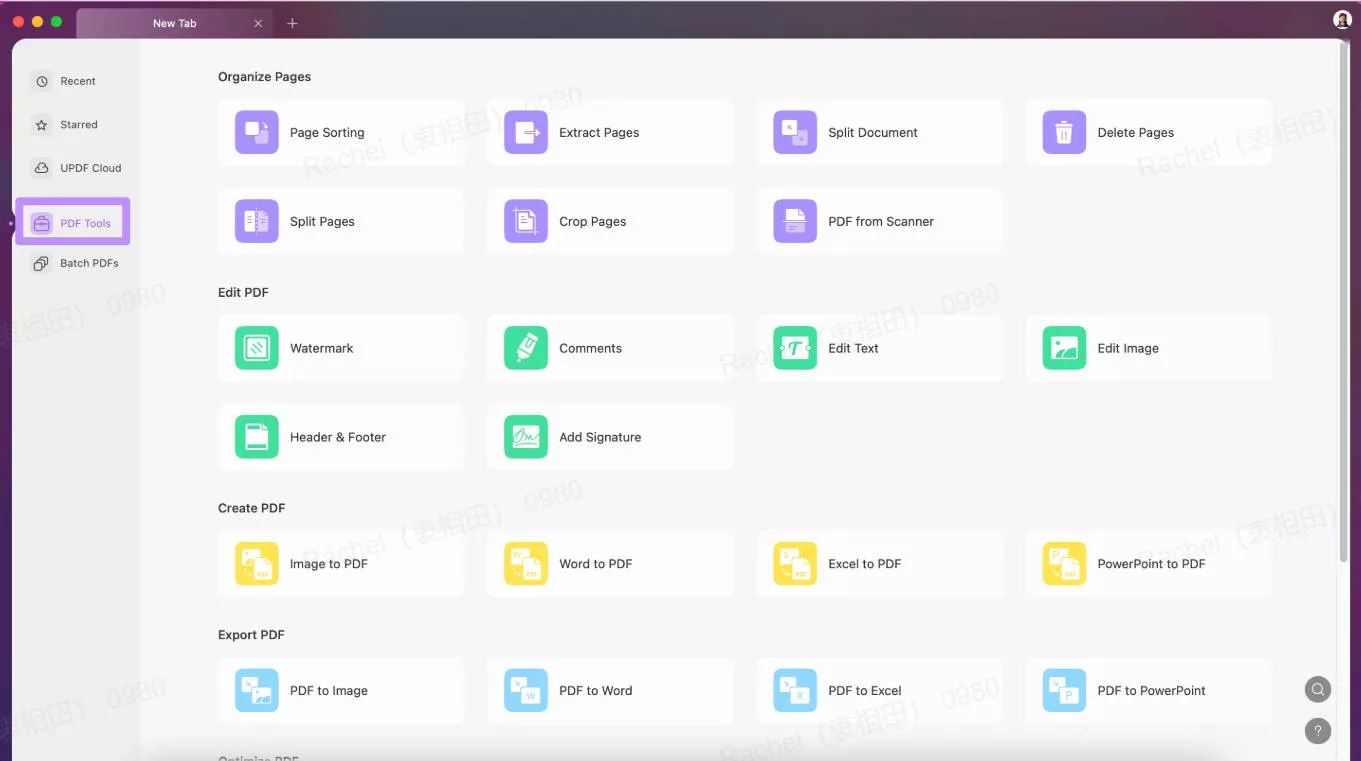This screenshot has width=1361, height=761.
Task: Click the Edit Image label
Action: [1128, 349]
